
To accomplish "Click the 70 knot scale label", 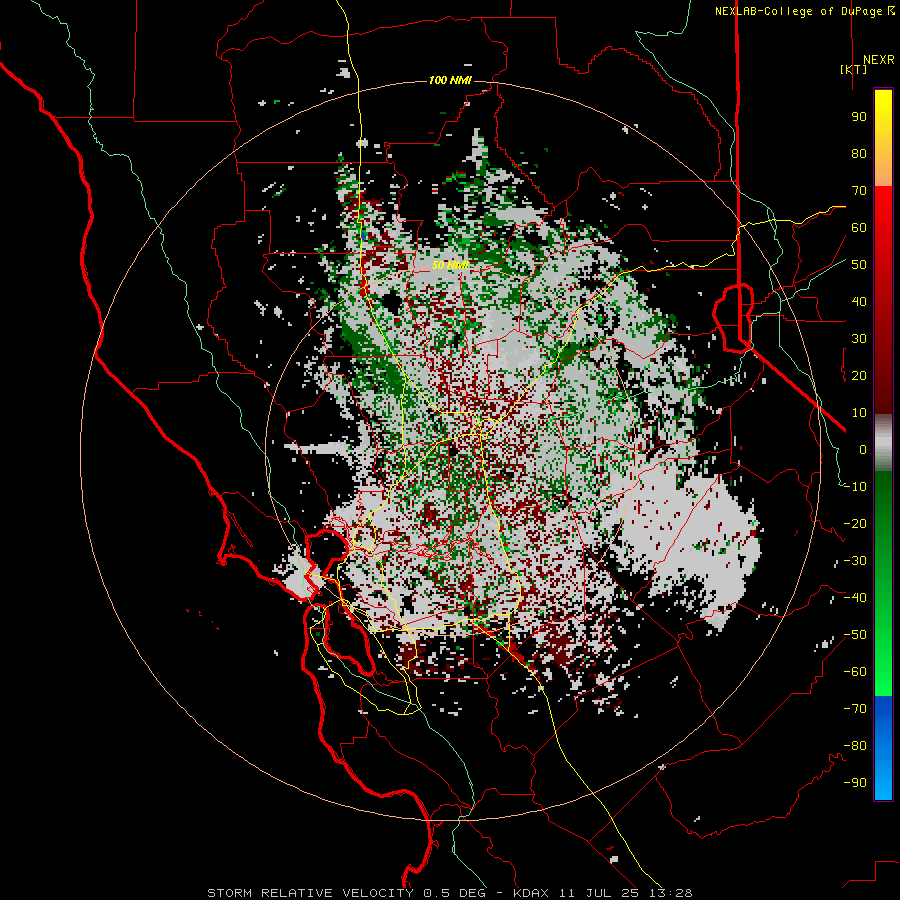I will (x=859, y=191).
